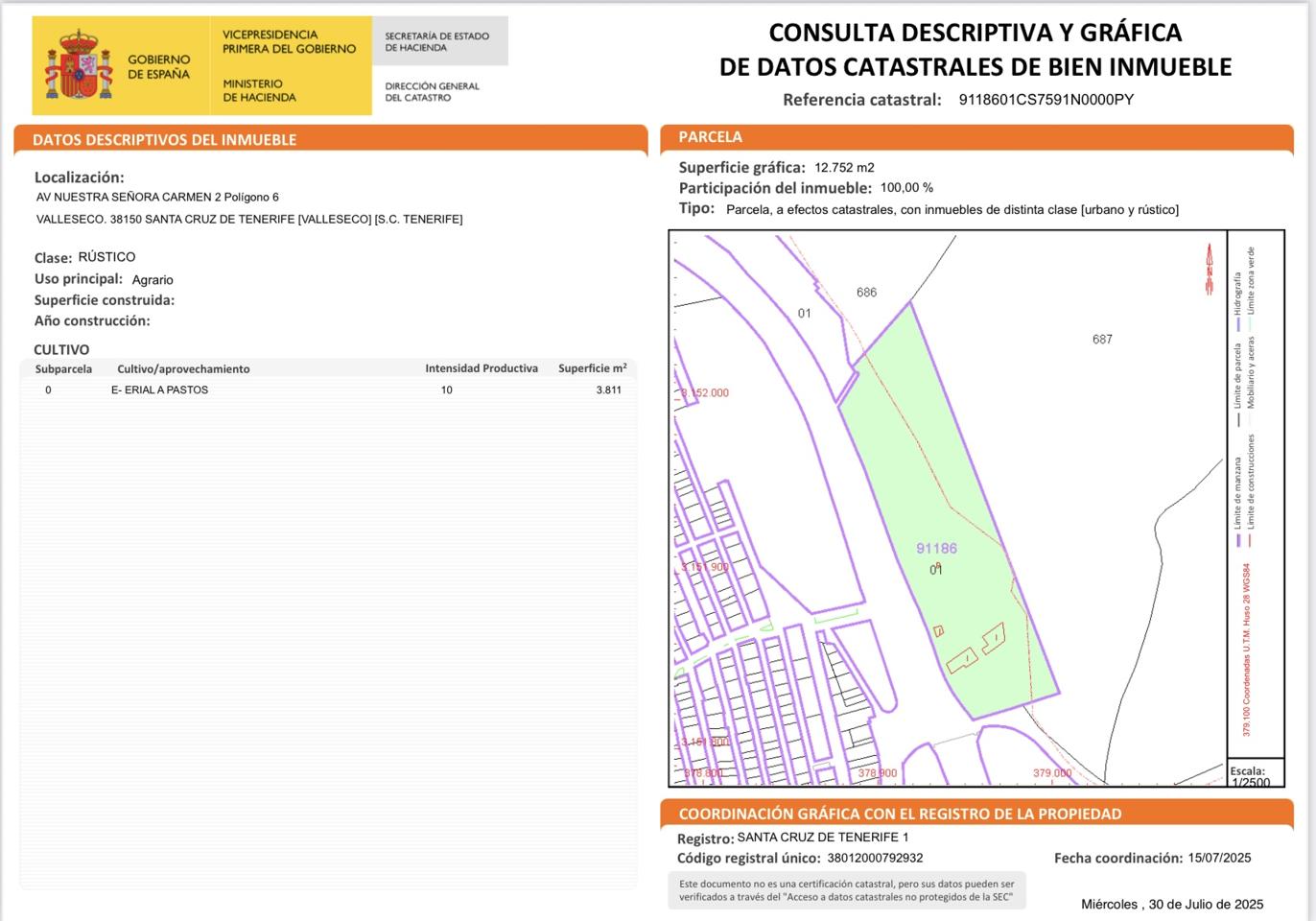Click the Límite de parcela legend entry
Screen dimensions: 1316x921
1238,379
